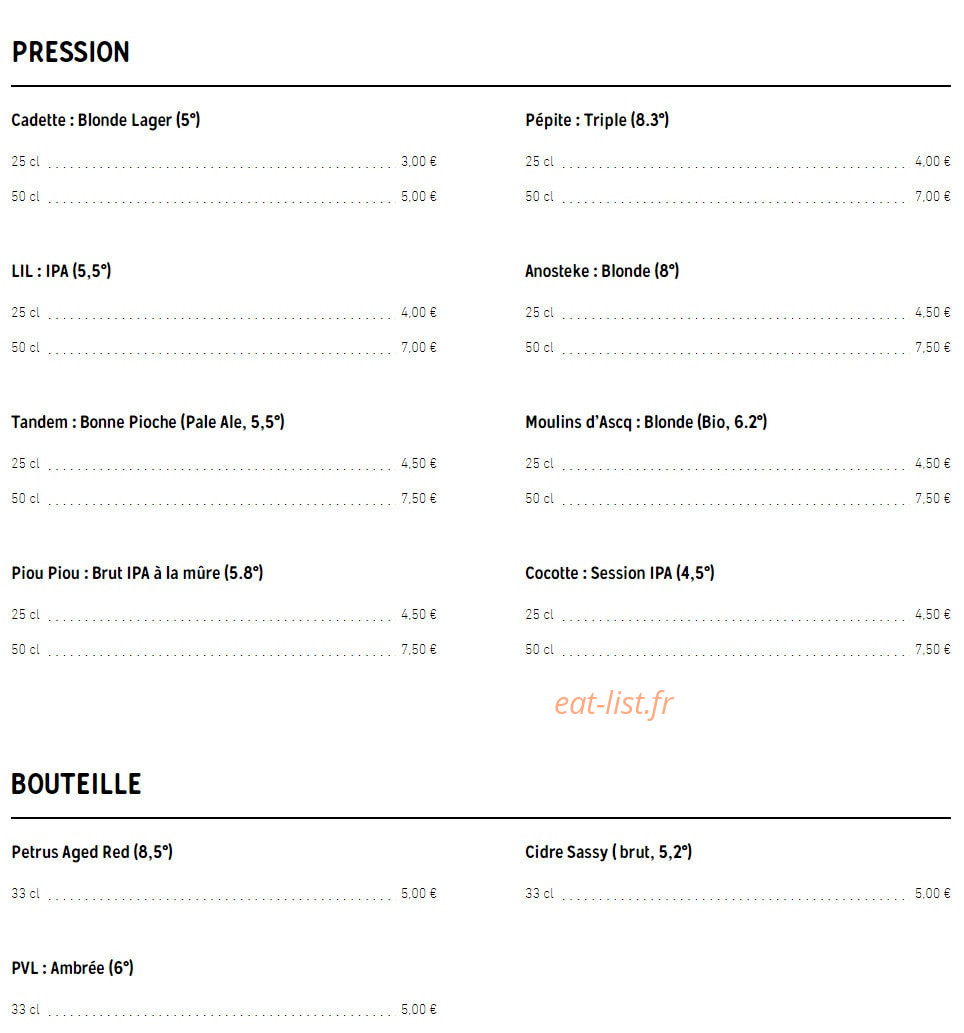Open the eat-list.fr watermark link

coord(613,703)
